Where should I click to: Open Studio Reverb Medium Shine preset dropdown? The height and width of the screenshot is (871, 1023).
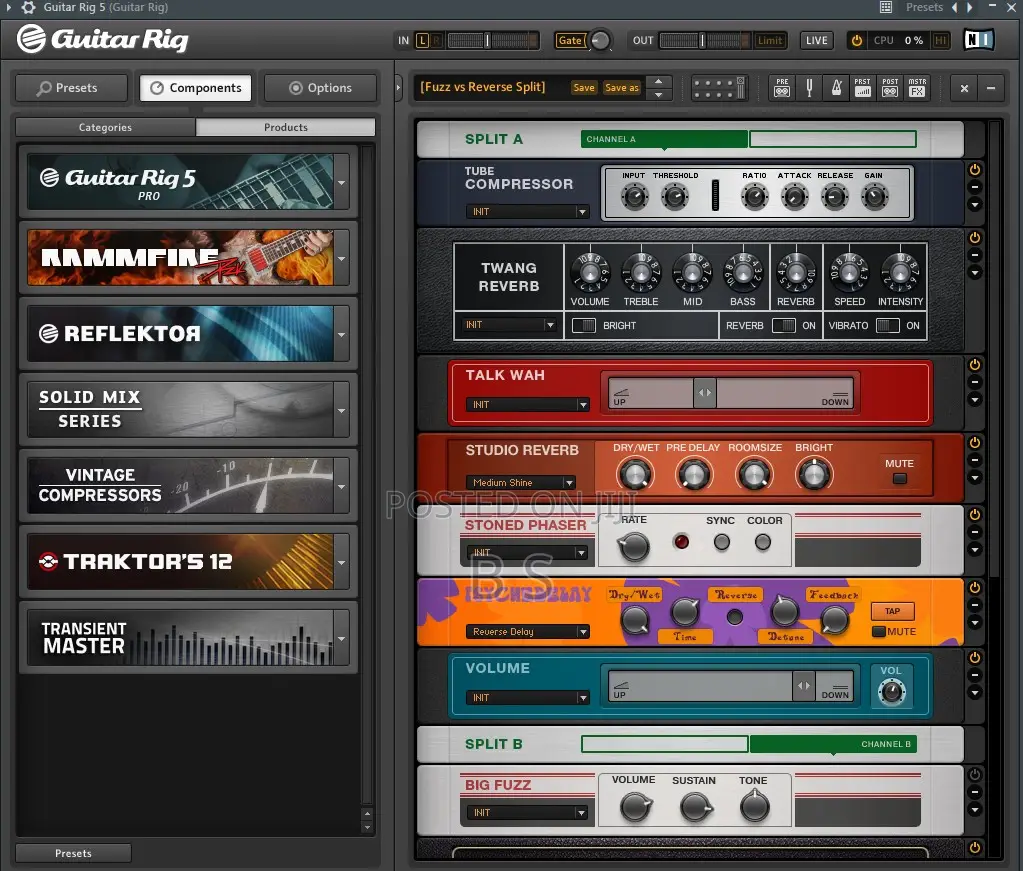(x=520, y=483)
